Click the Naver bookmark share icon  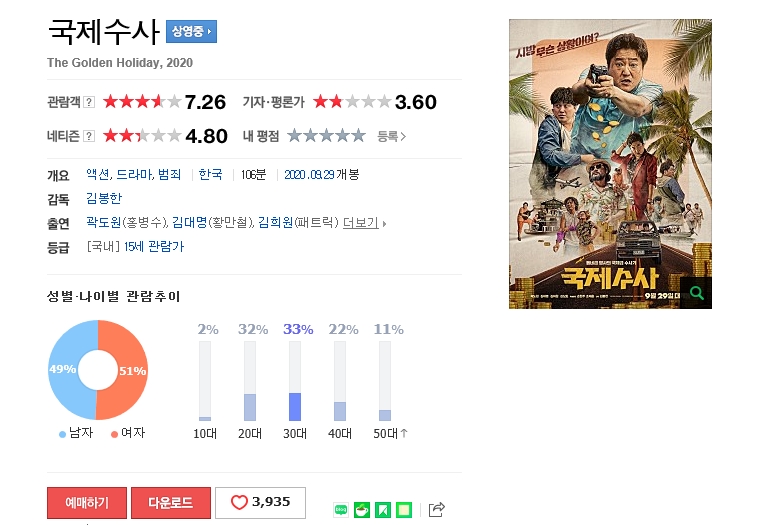pyautogui.click(x=383, y=510)
